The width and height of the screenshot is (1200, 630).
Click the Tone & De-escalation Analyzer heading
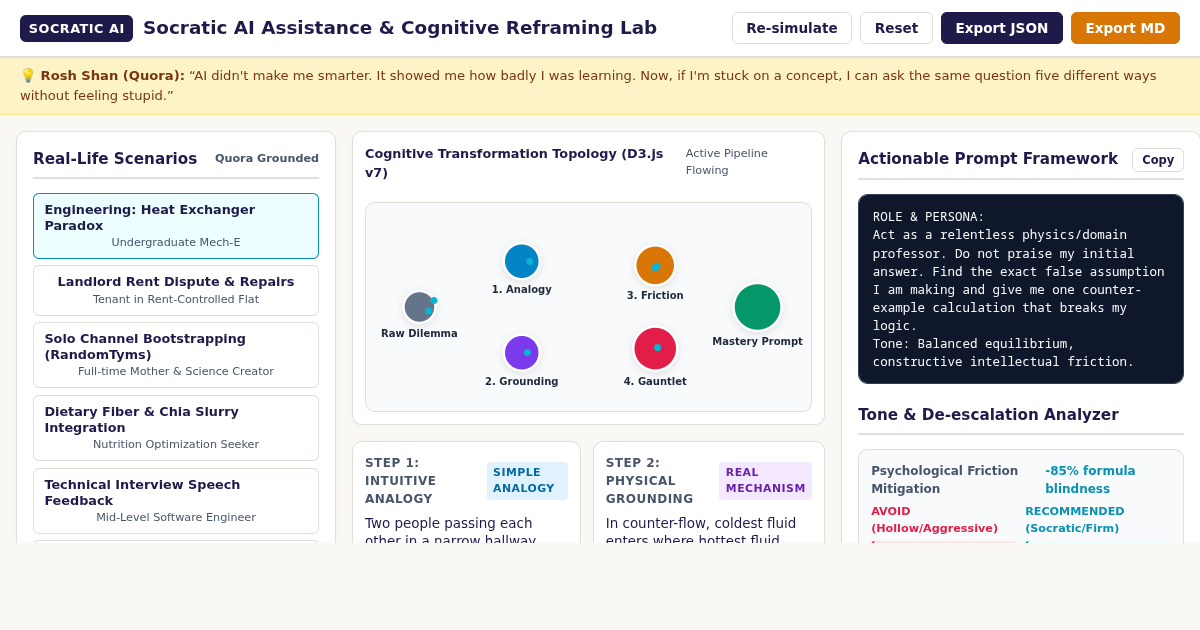point(988,415)
